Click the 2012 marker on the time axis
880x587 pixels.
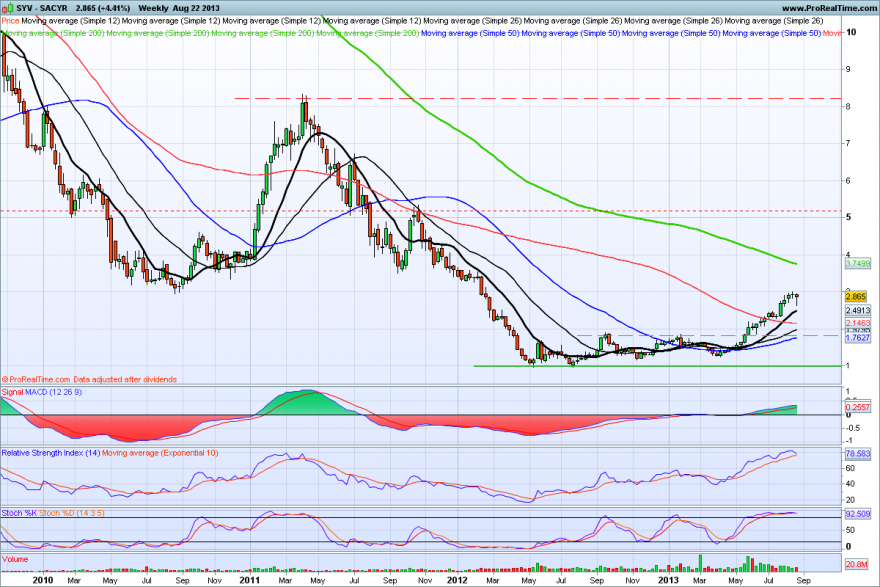point(458,580)
